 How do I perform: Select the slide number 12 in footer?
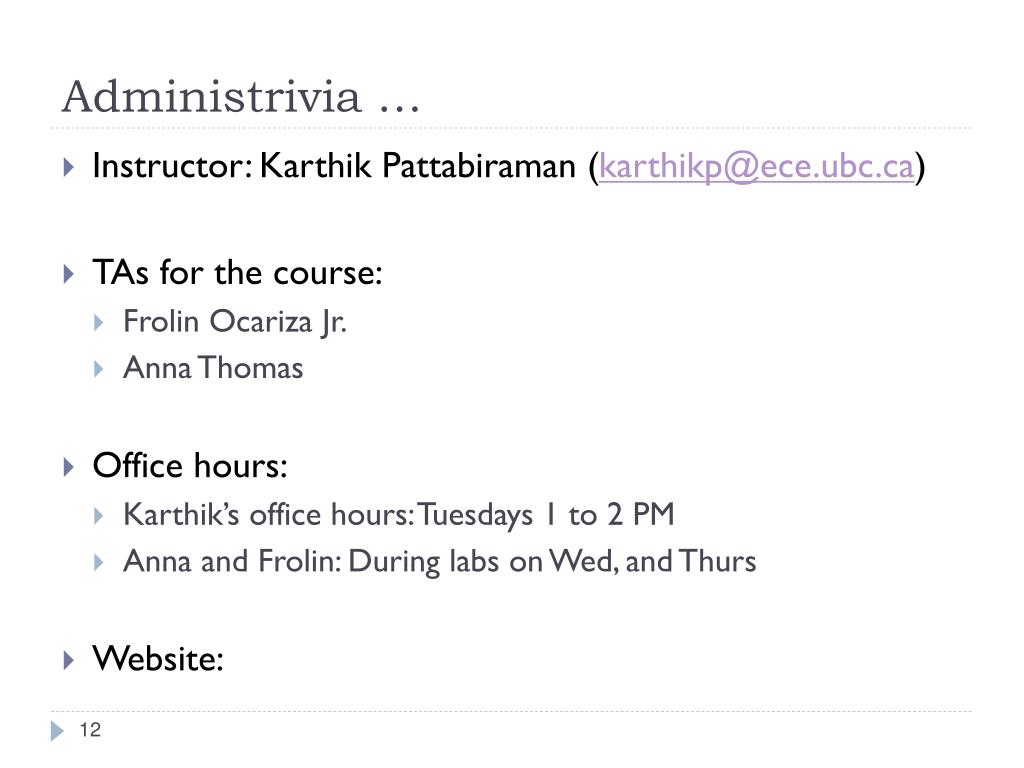pos(90,729)
